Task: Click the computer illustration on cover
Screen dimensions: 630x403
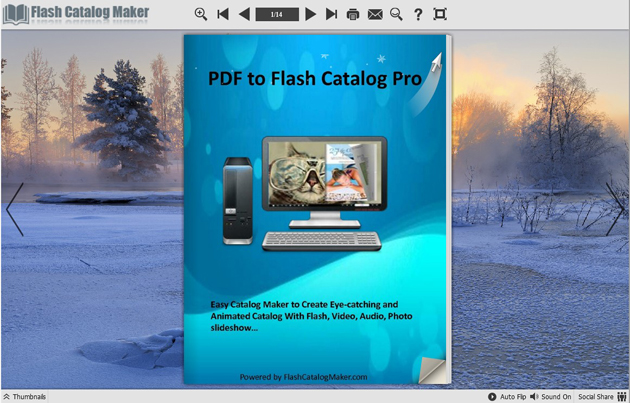Action: [x=303, y=194]
